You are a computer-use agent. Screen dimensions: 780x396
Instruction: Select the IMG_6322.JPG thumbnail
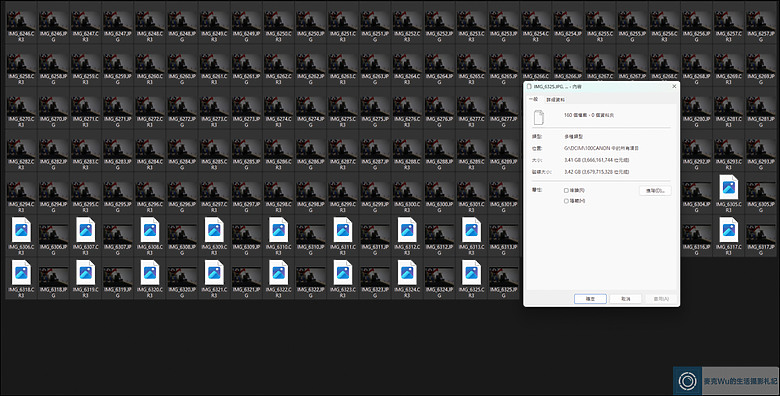(x=310, y=278)
